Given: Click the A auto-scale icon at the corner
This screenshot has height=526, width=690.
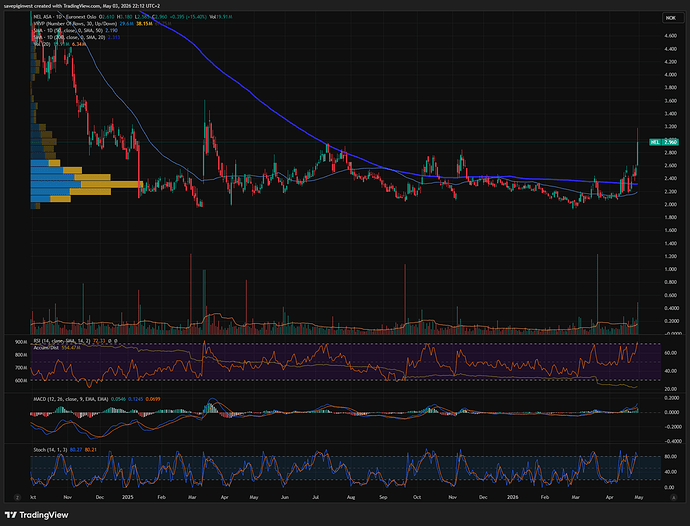Looking at the screenshot, I should point(673,497).
